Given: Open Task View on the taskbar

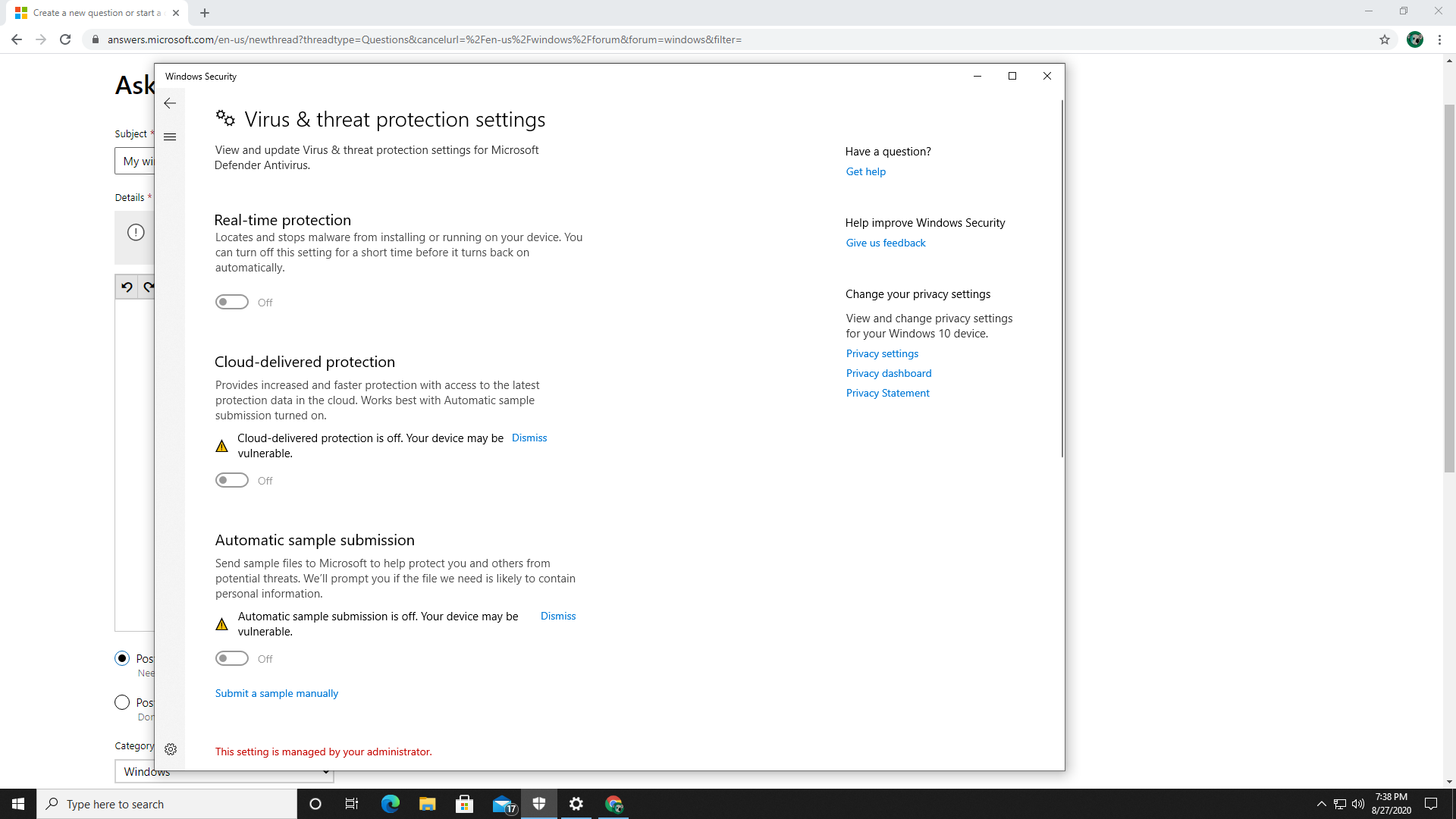Looking at the screenshot, I should tap(352, 804).
